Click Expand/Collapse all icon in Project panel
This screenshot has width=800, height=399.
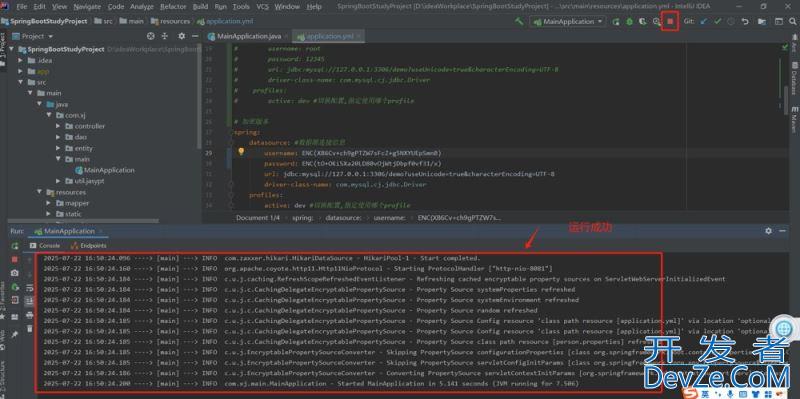(x=164, y=36)
